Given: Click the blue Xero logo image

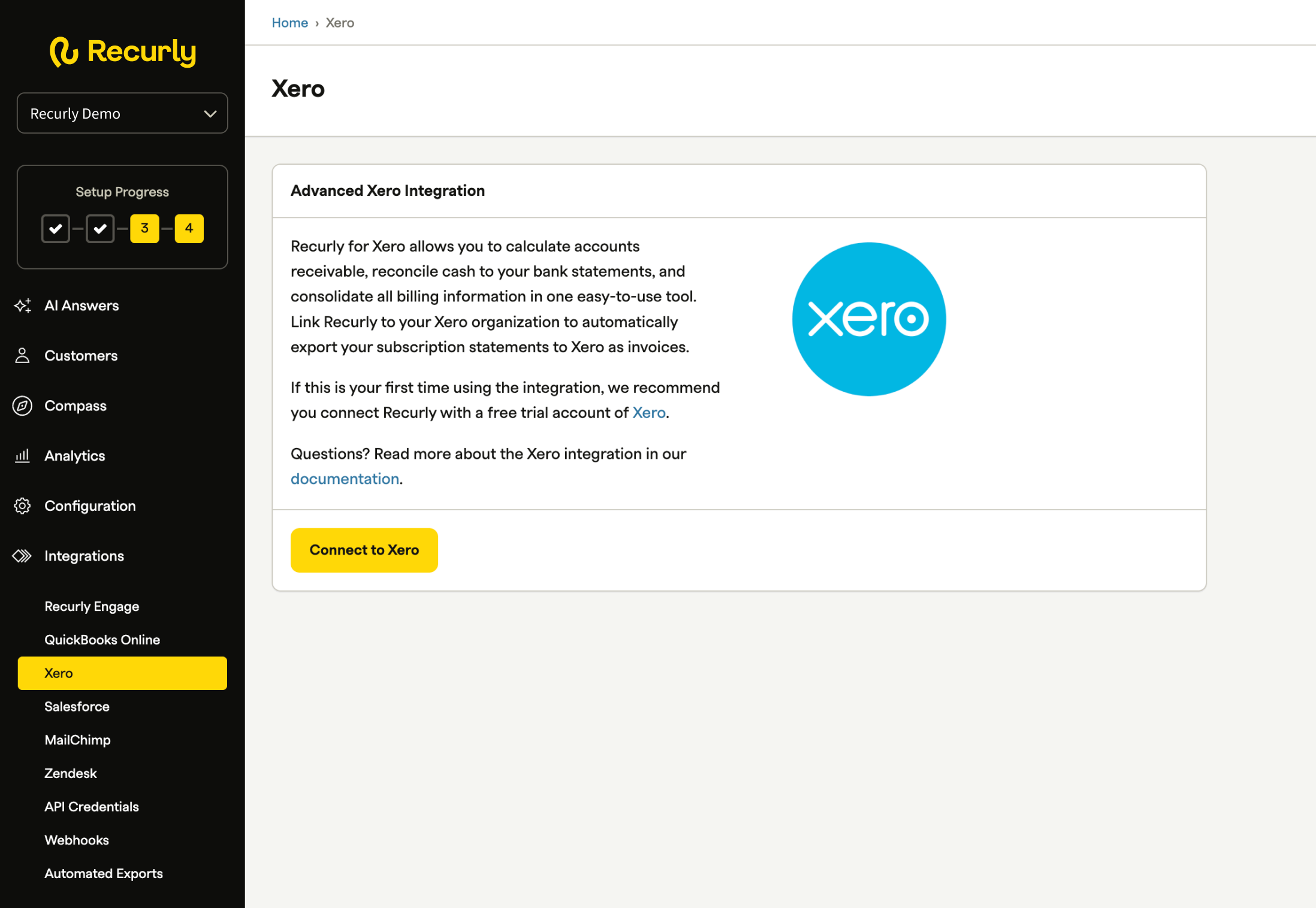Looking at the screenshot, I should [x=868, y=319].
